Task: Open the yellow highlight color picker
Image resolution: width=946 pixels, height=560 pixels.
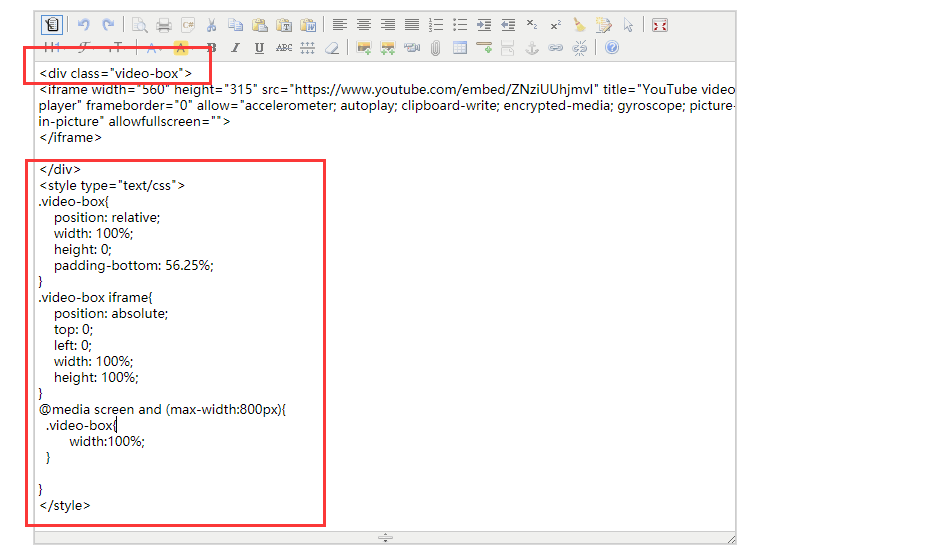Action: [x=181, y=47]
